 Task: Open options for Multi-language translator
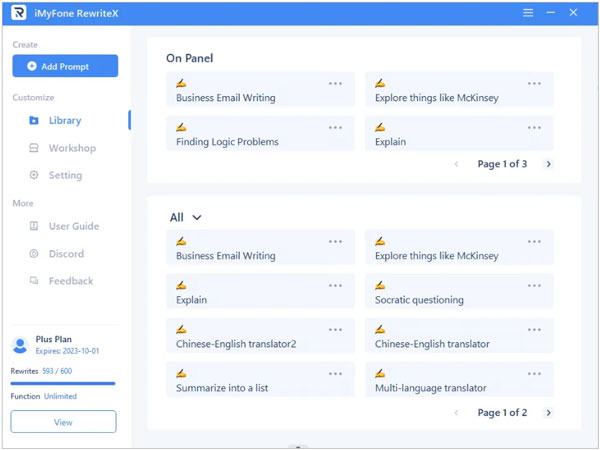pyautogui.click(x=534, y=373)
